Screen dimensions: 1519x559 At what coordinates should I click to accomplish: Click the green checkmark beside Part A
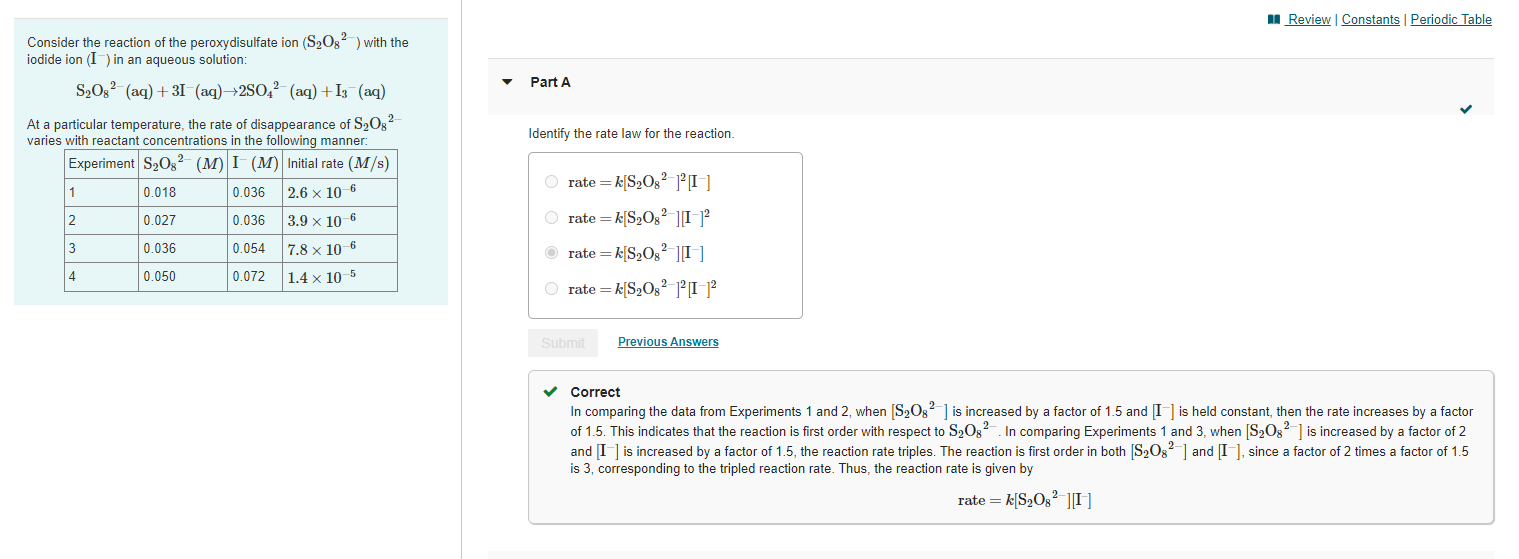1466,109
